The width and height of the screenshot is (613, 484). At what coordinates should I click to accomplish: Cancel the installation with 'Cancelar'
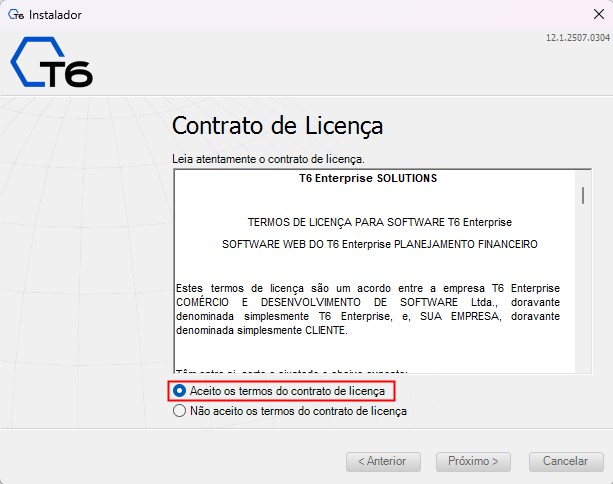point(566,461)
